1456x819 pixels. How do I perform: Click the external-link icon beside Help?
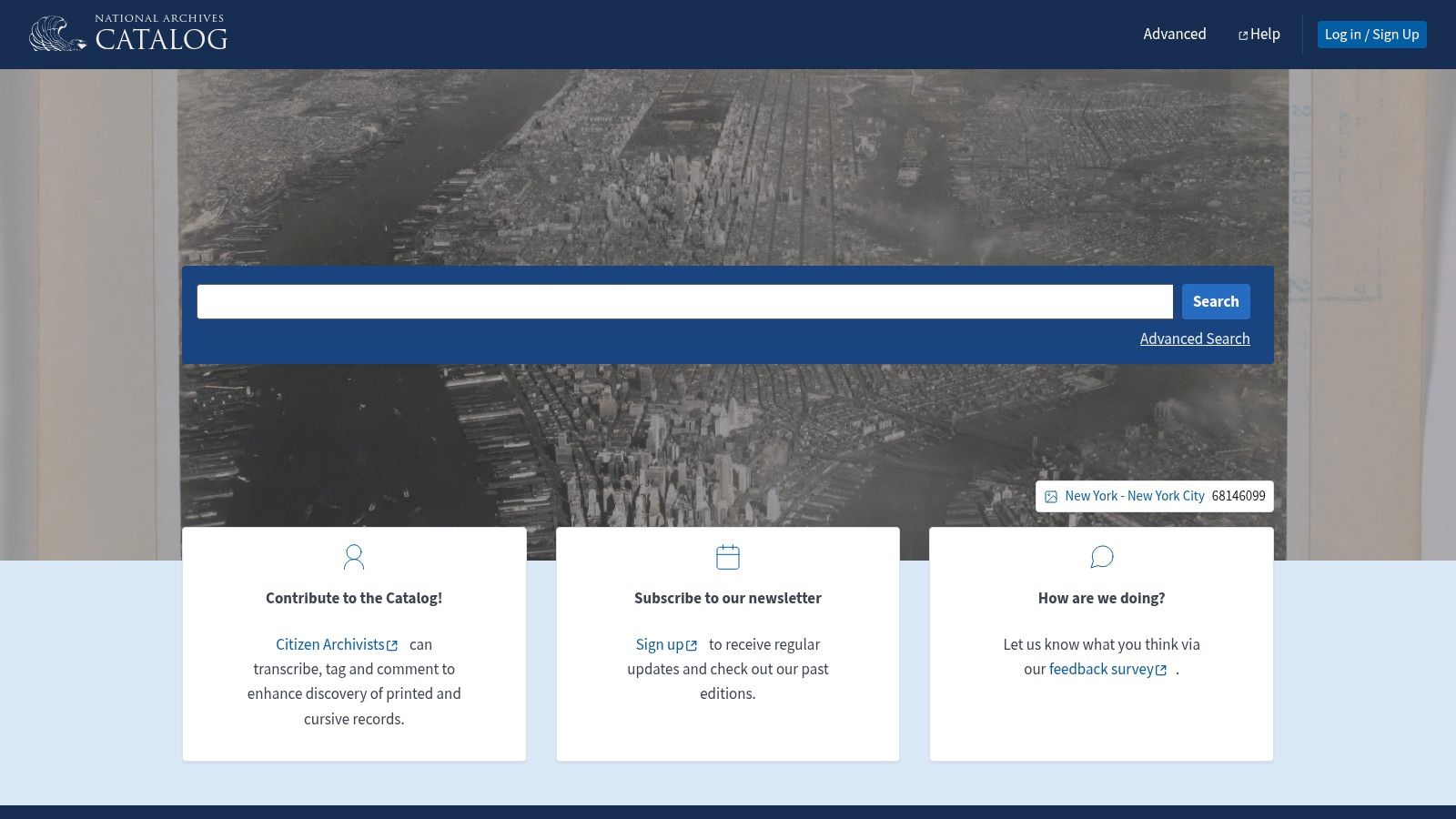pyautogui.click(x=1243, y=35)
